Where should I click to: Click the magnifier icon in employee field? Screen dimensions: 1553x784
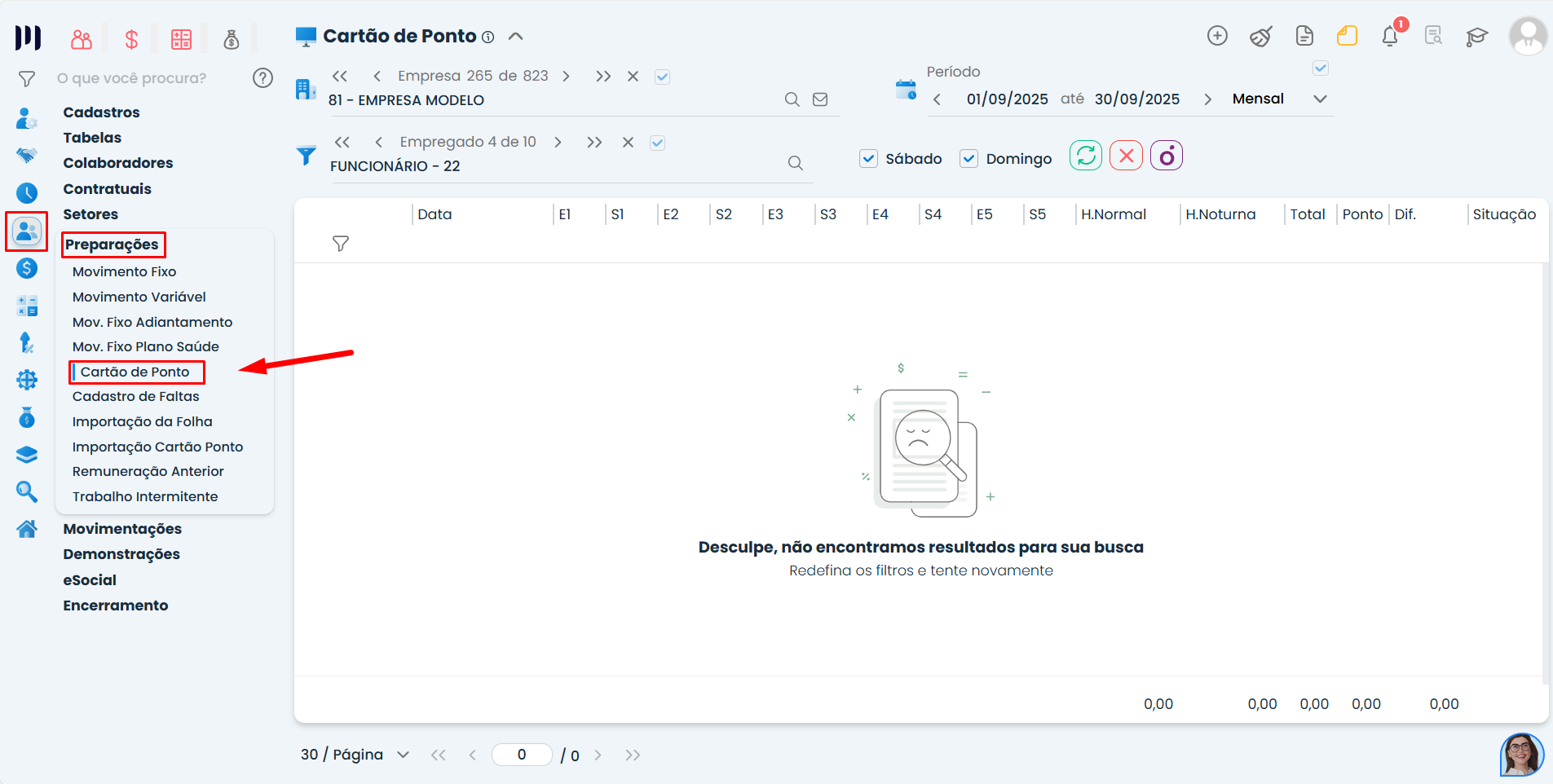pos(796,164)
